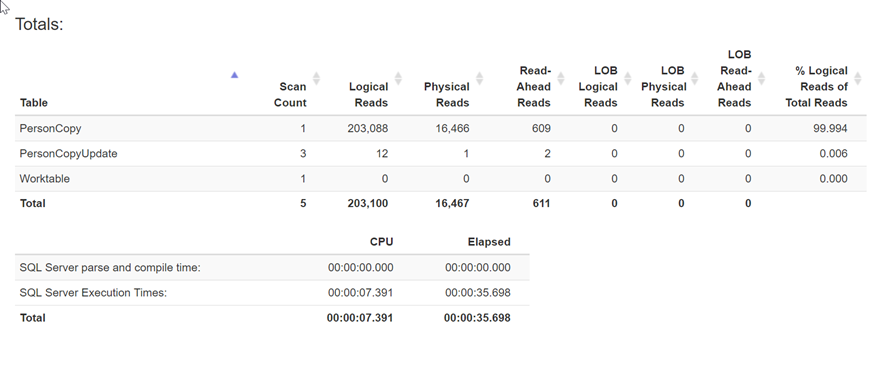The width and height of the screenshot is (888, 366).
Task: Click Logical Reads sort arrows icon
Action: pyautogui.click(x=398, y=78)
